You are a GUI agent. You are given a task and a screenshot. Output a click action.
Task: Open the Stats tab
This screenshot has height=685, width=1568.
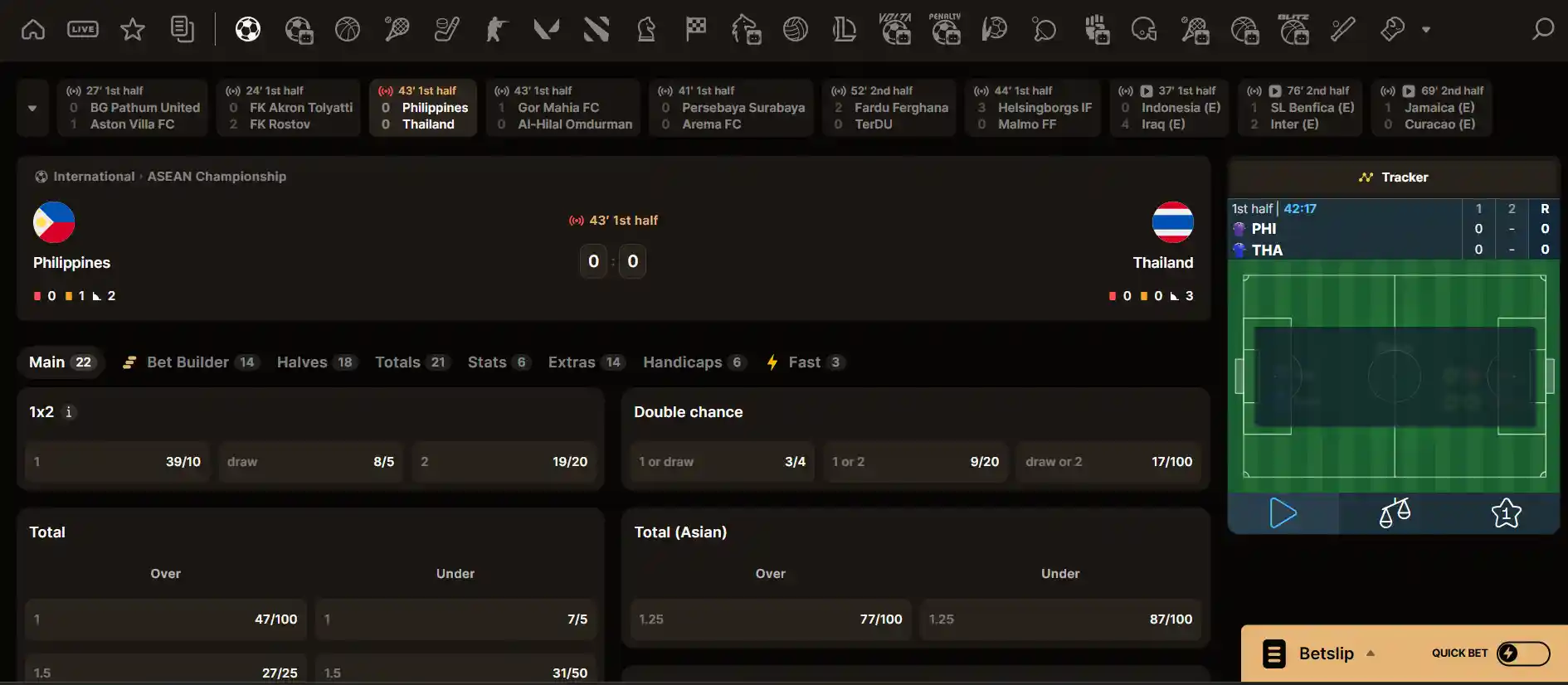coord(499,362)
